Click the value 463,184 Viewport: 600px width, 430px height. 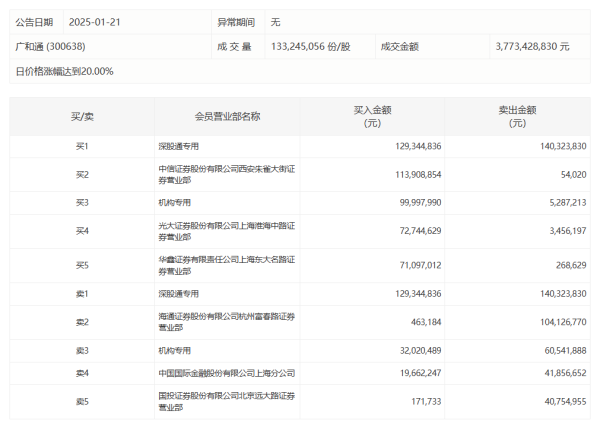click(x=426, y=322)
